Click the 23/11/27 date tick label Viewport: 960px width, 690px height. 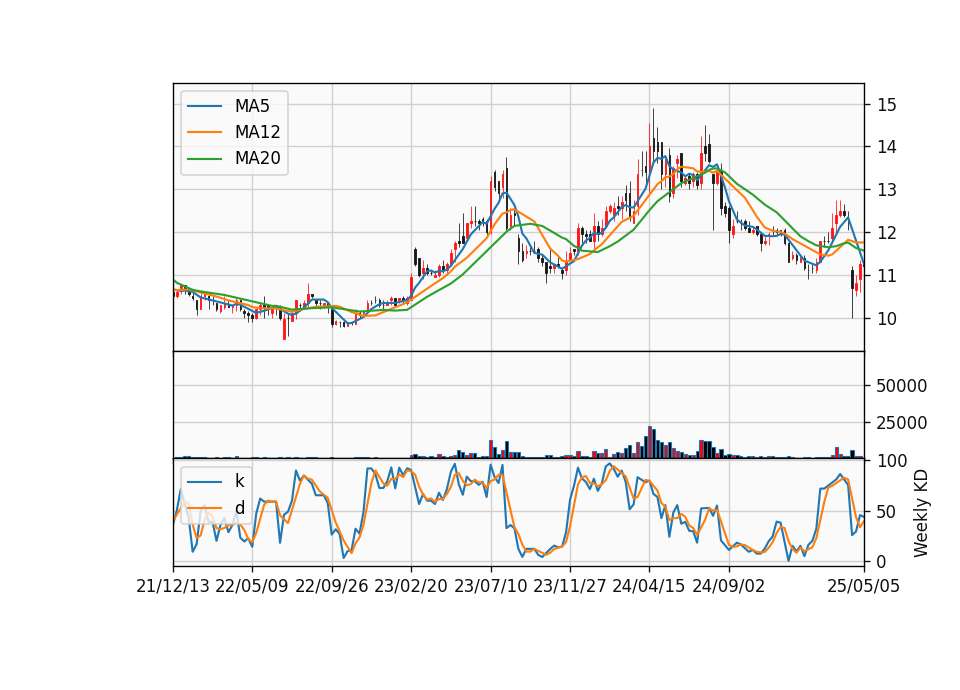570,587
